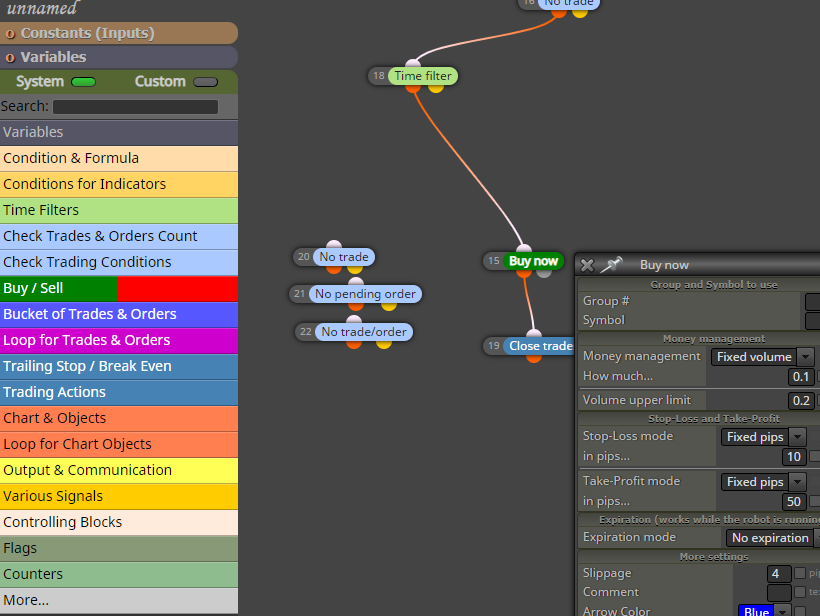Click the pin icon on Buy now panel
This screenshot has width=820, height=616.
[611, 265]
